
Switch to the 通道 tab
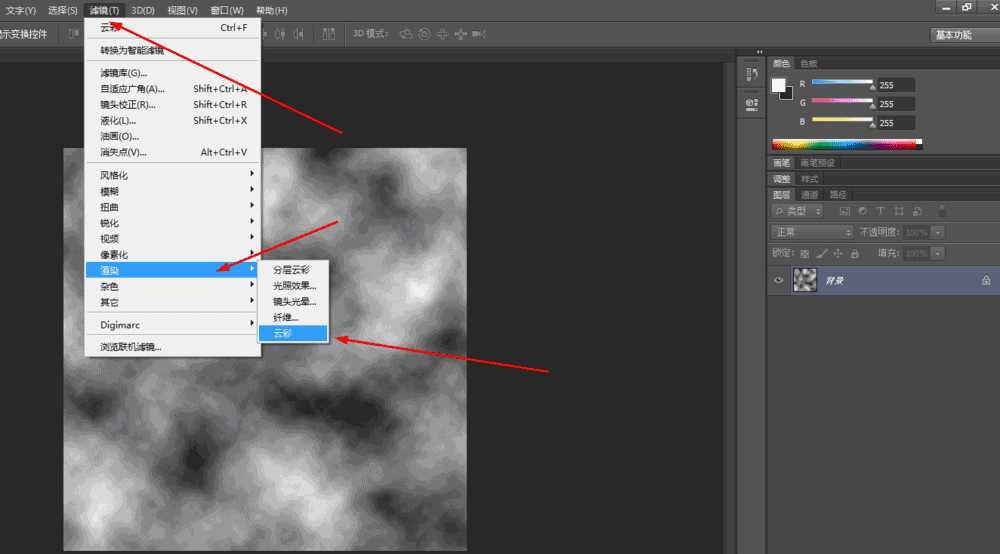click(810, 195)
